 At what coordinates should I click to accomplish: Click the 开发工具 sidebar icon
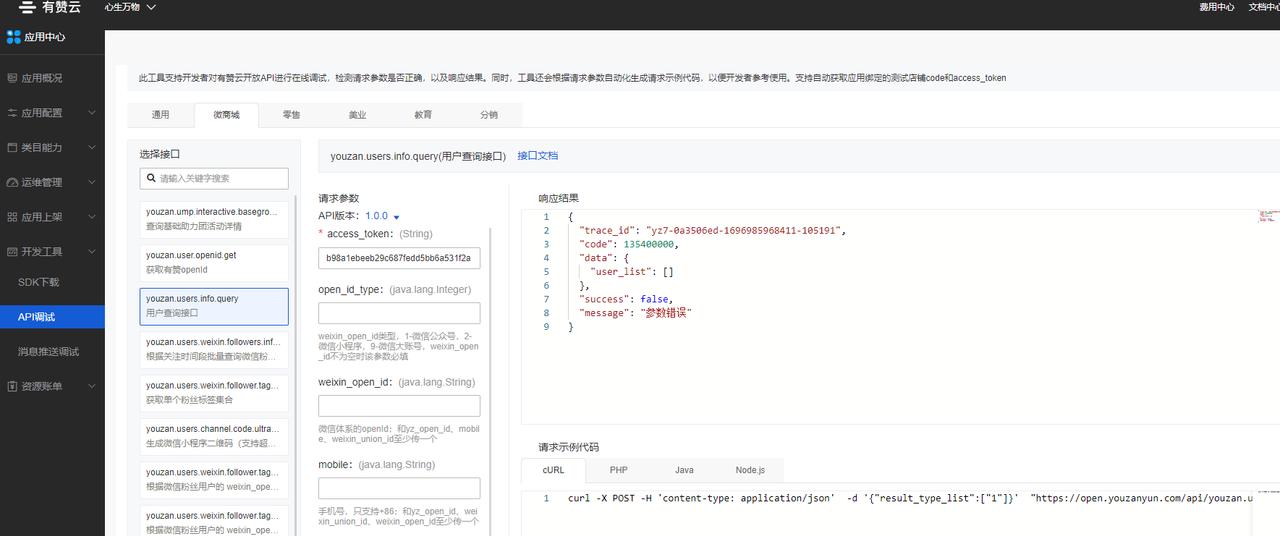coord(12,252)
